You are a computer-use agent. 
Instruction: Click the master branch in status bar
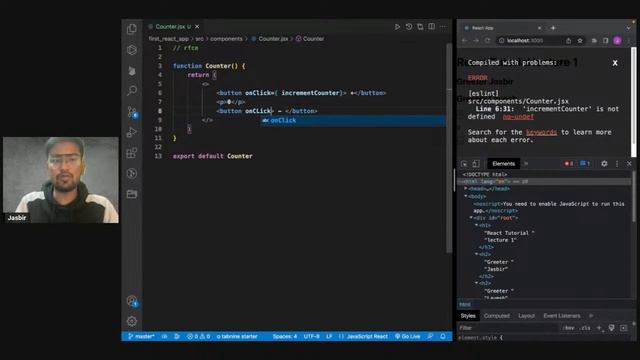(x=141, y=337)
